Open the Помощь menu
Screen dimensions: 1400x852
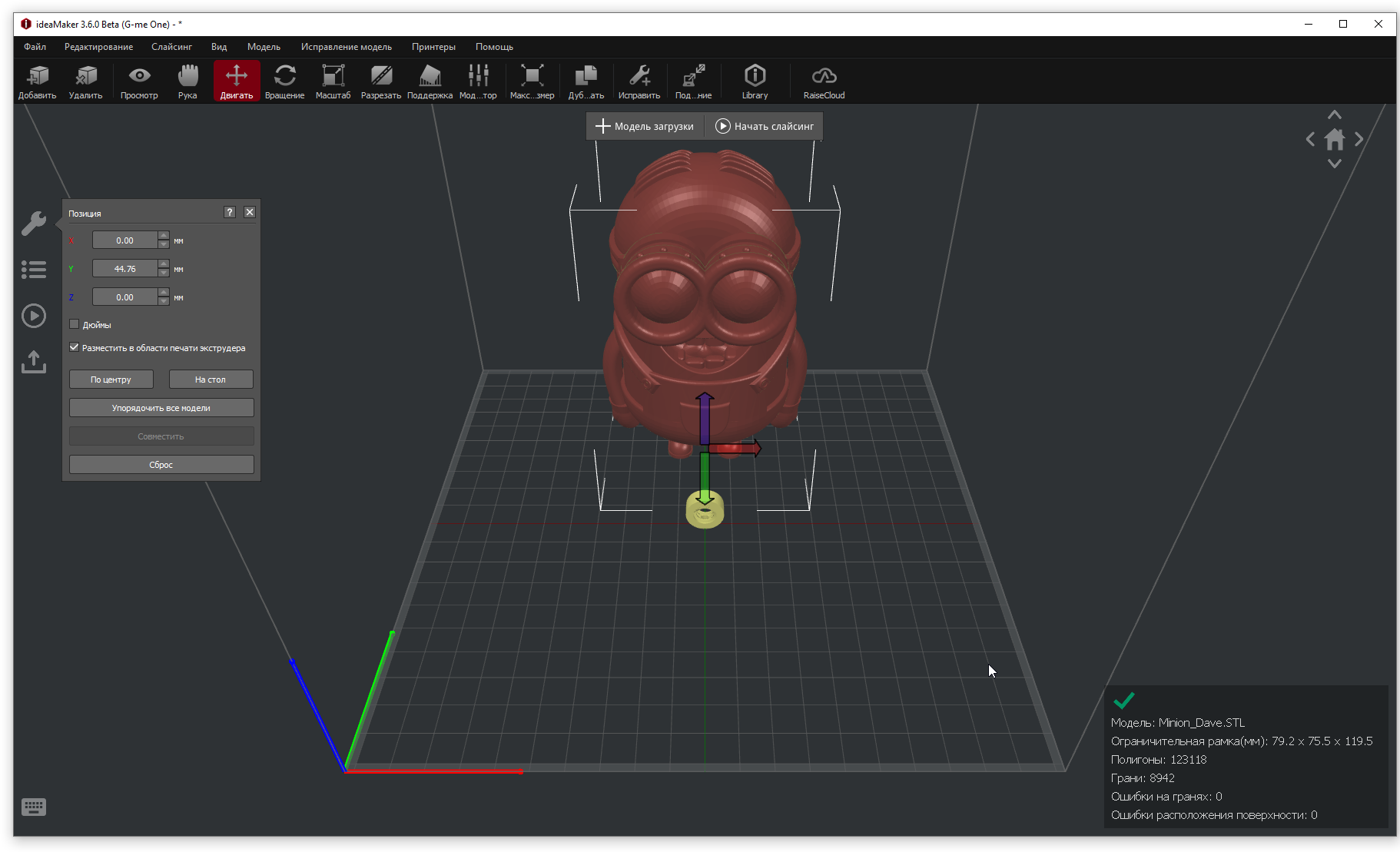click(x=494, y=47)
